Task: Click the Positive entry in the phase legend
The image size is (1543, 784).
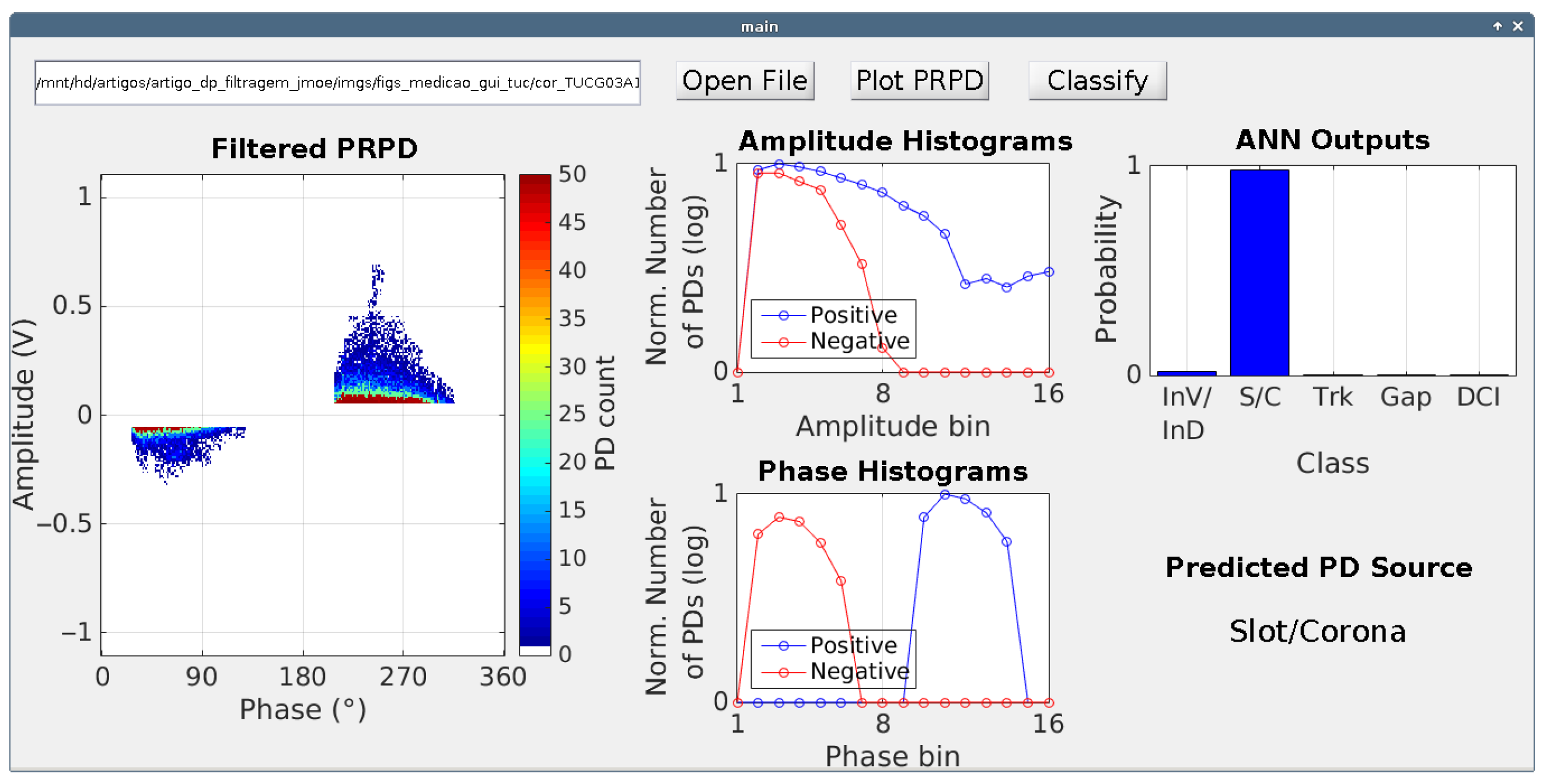Action: (853, 645)
